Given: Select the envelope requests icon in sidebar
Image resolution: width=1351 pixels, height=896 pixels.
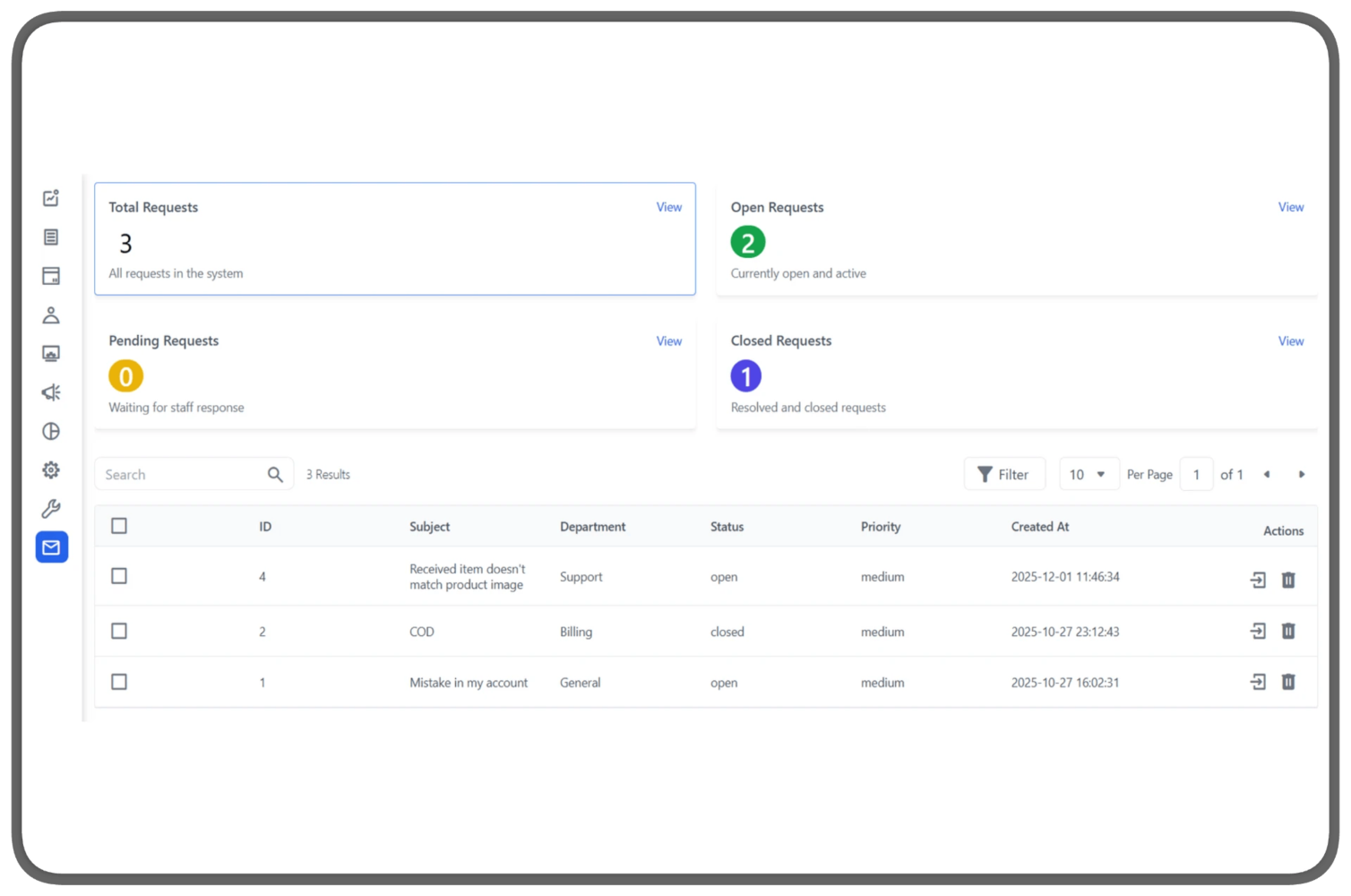Looking at the screenshot, I should tap(51, 547).
